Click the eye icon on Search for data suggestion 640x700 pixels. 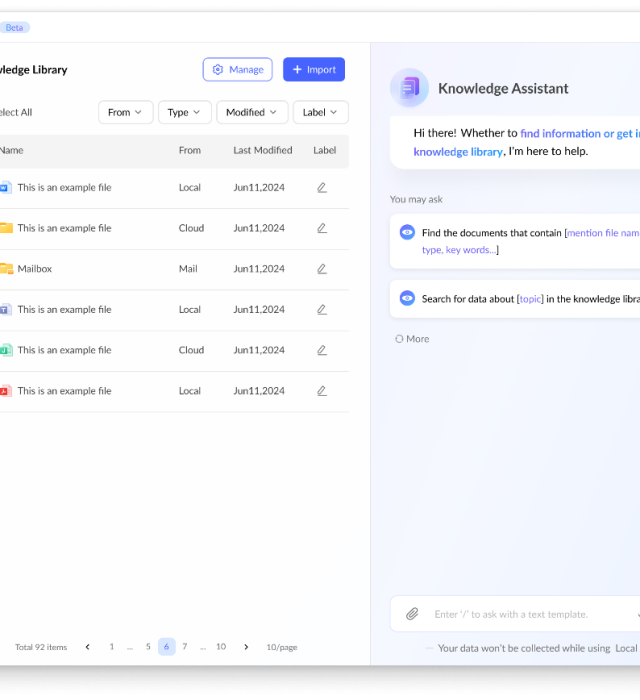(x=407, y=298)
